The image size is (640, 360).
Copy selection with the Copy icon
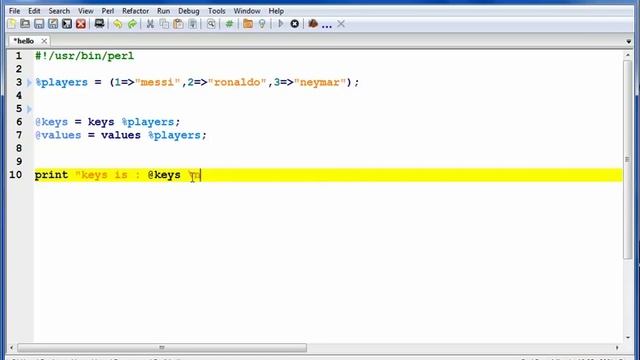[164, 24]
